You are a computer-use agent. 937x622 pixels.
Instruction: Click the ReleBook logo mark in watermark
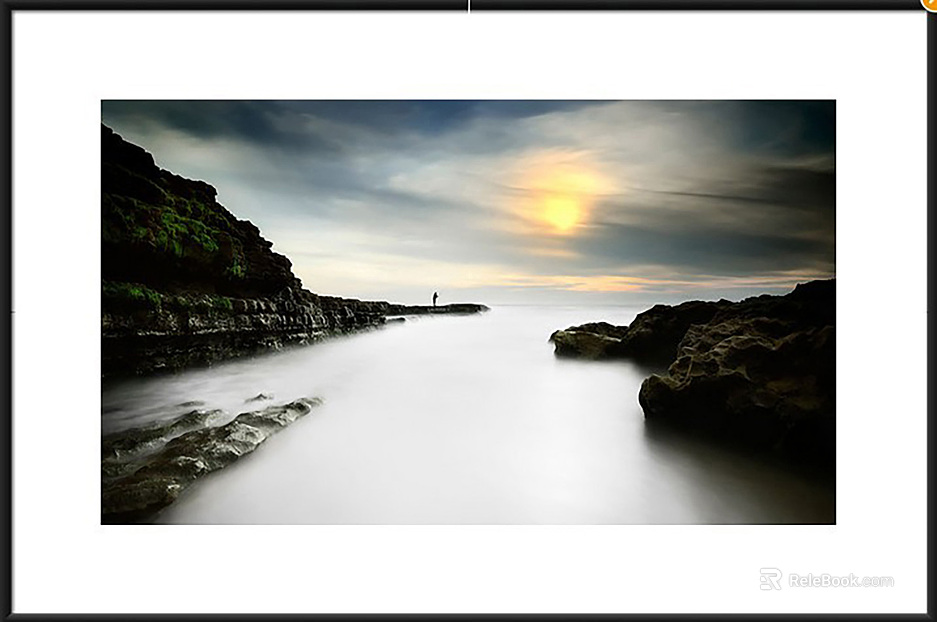click(x=770, y=579)
